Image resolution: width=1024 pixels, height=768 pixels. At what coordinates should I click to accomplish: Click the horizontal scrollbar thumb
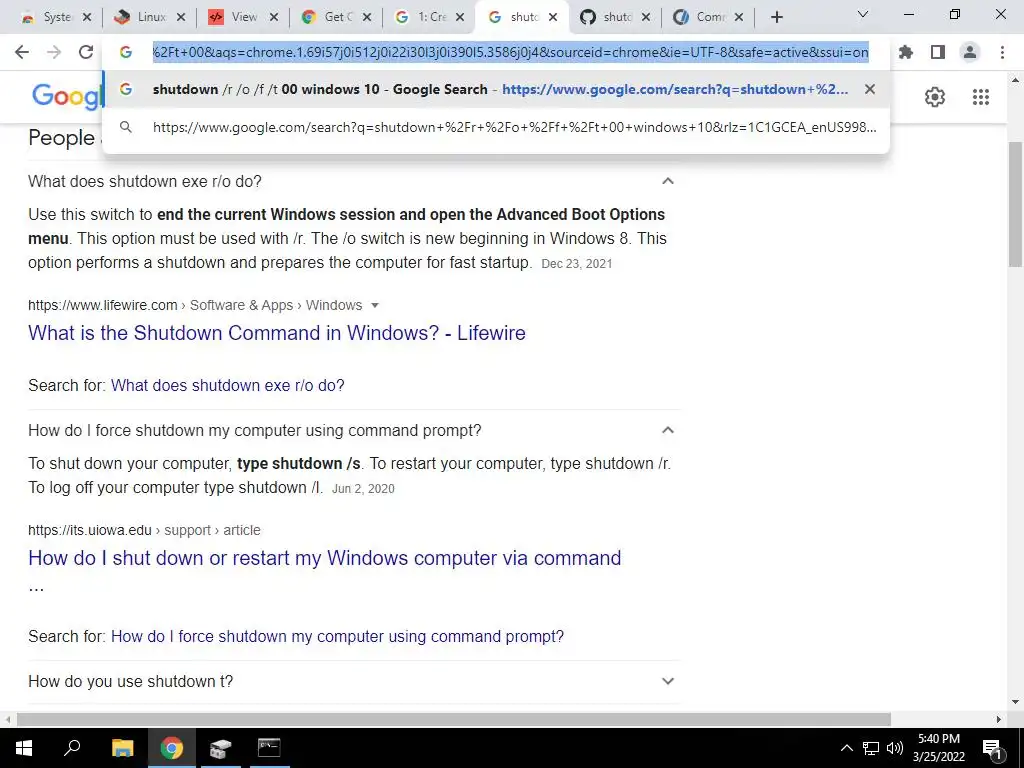coord(454,720)
